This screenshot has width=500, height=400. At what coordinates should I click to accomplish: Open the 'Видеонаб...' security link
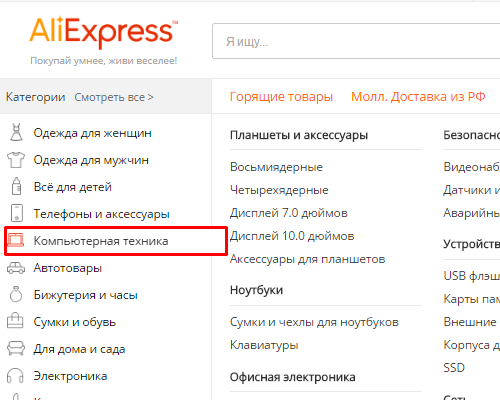point(471,167)
